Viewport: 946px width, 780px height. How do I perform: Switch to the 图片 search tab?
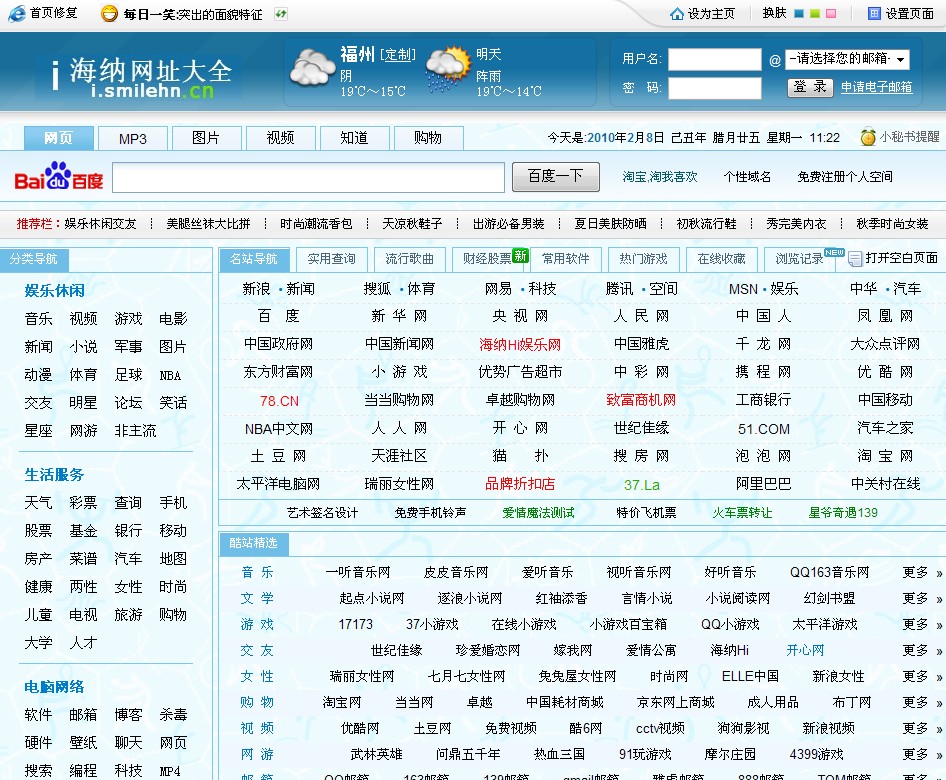pos(206,138)
